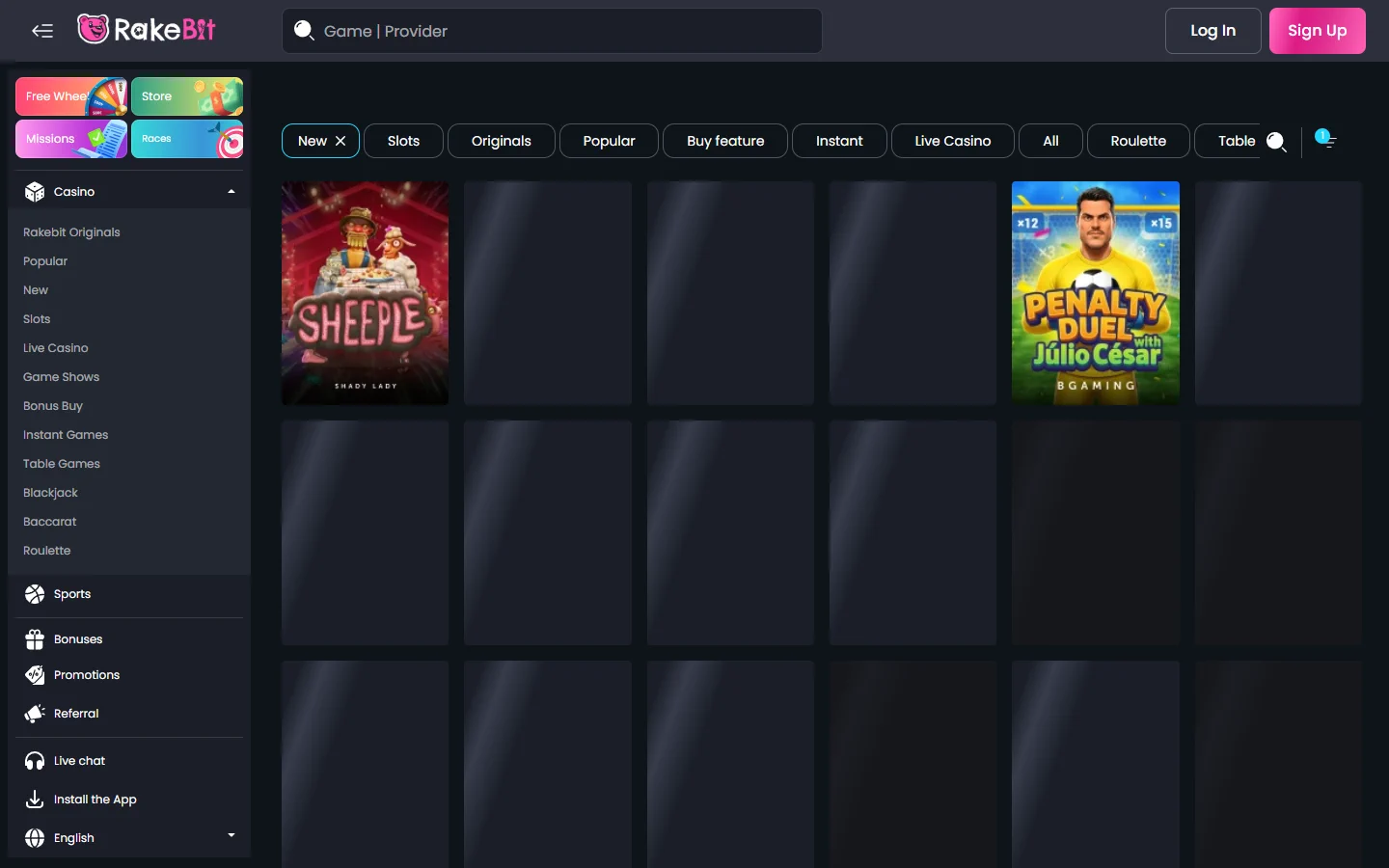Remove the New filter with its X
The height and width of the screenshot is (868, 1389).
pyautogui.click(x=340, y=141)
